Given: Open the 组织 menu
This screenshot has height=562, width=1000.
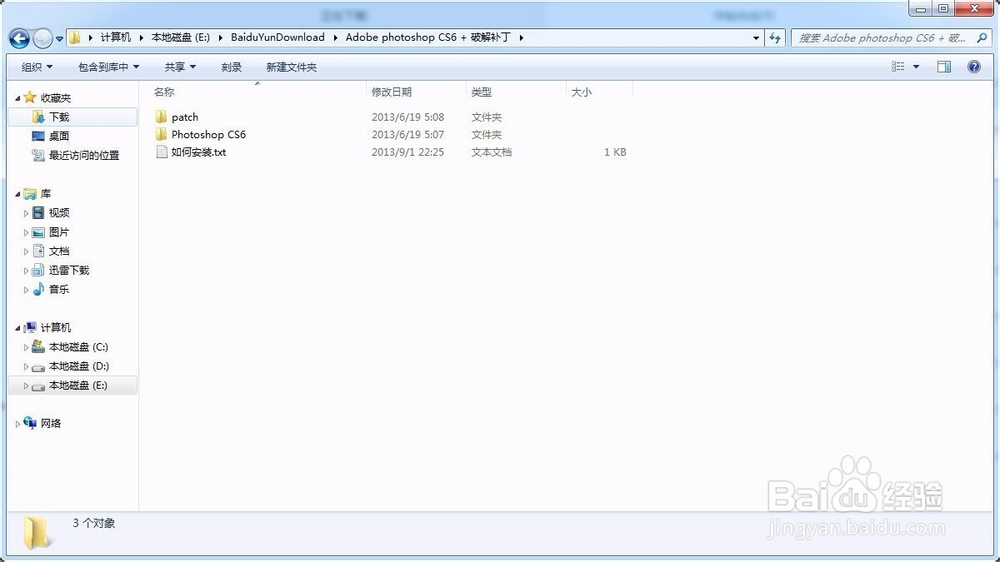Looking at the screenshot, I should click(x=37, y=67).
